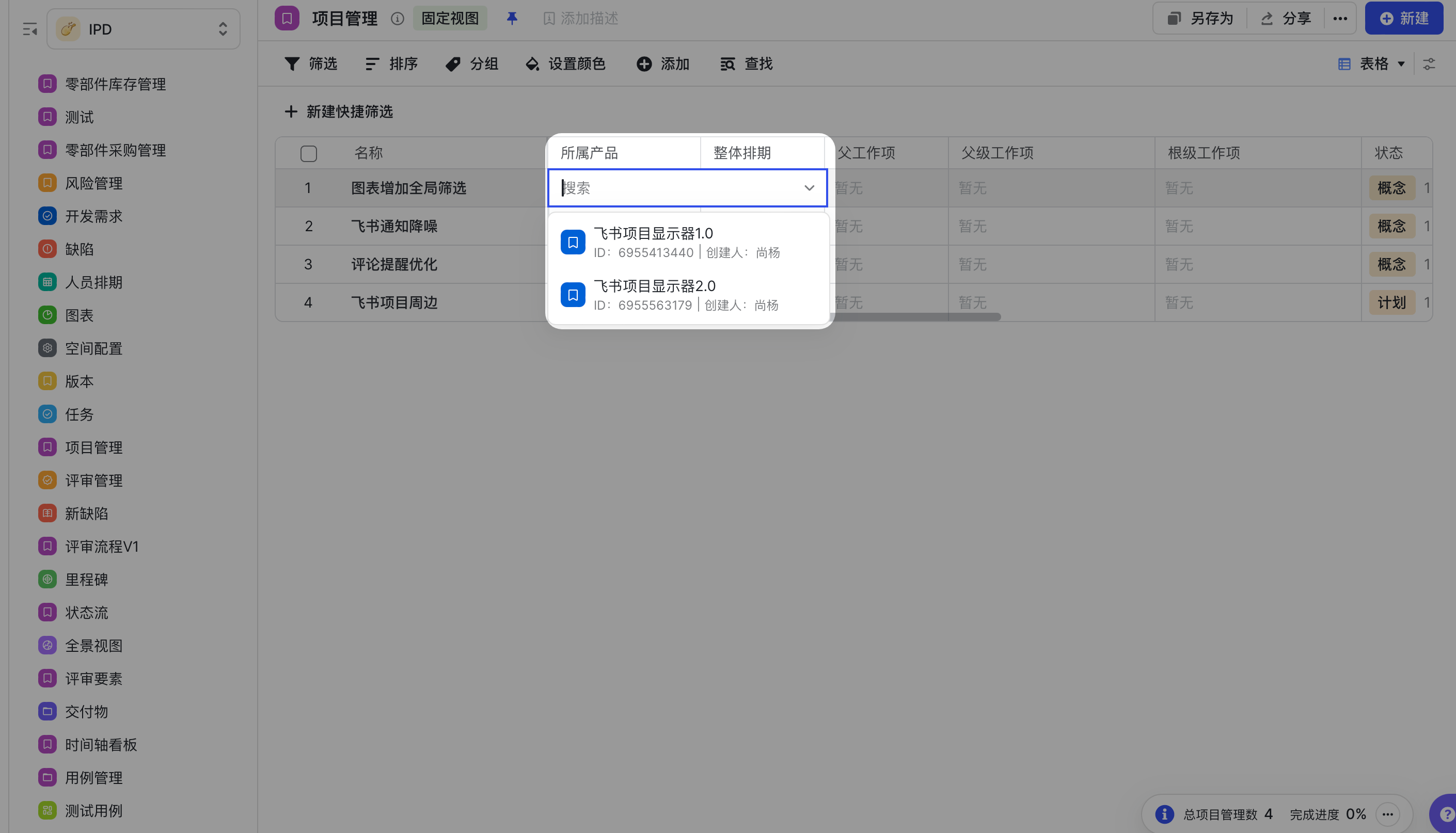Show view info via the info icon
Screen dimensions: 1456x833
click(397, 19)
